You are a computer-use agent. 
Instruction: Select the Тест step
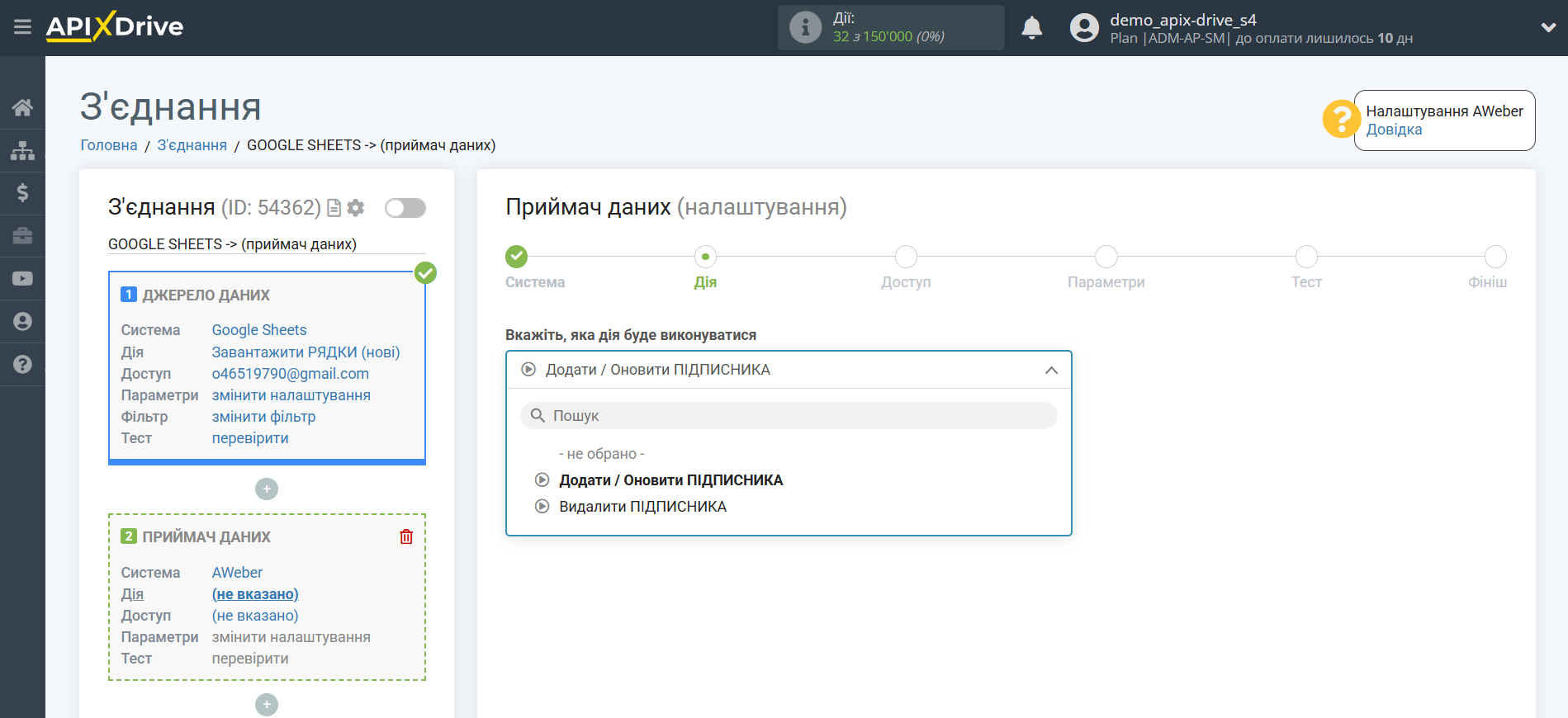coord(1306,257)
